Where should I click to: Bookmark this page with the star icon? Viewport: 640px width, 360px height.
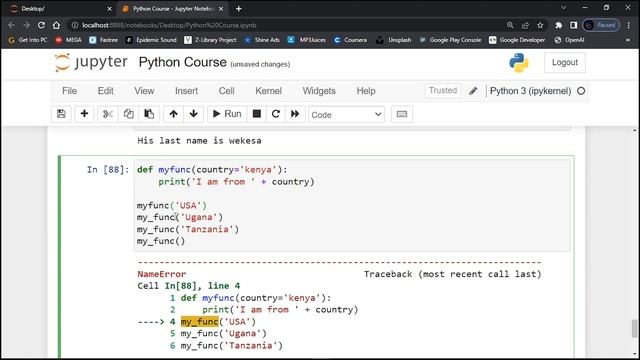(540, 25)
